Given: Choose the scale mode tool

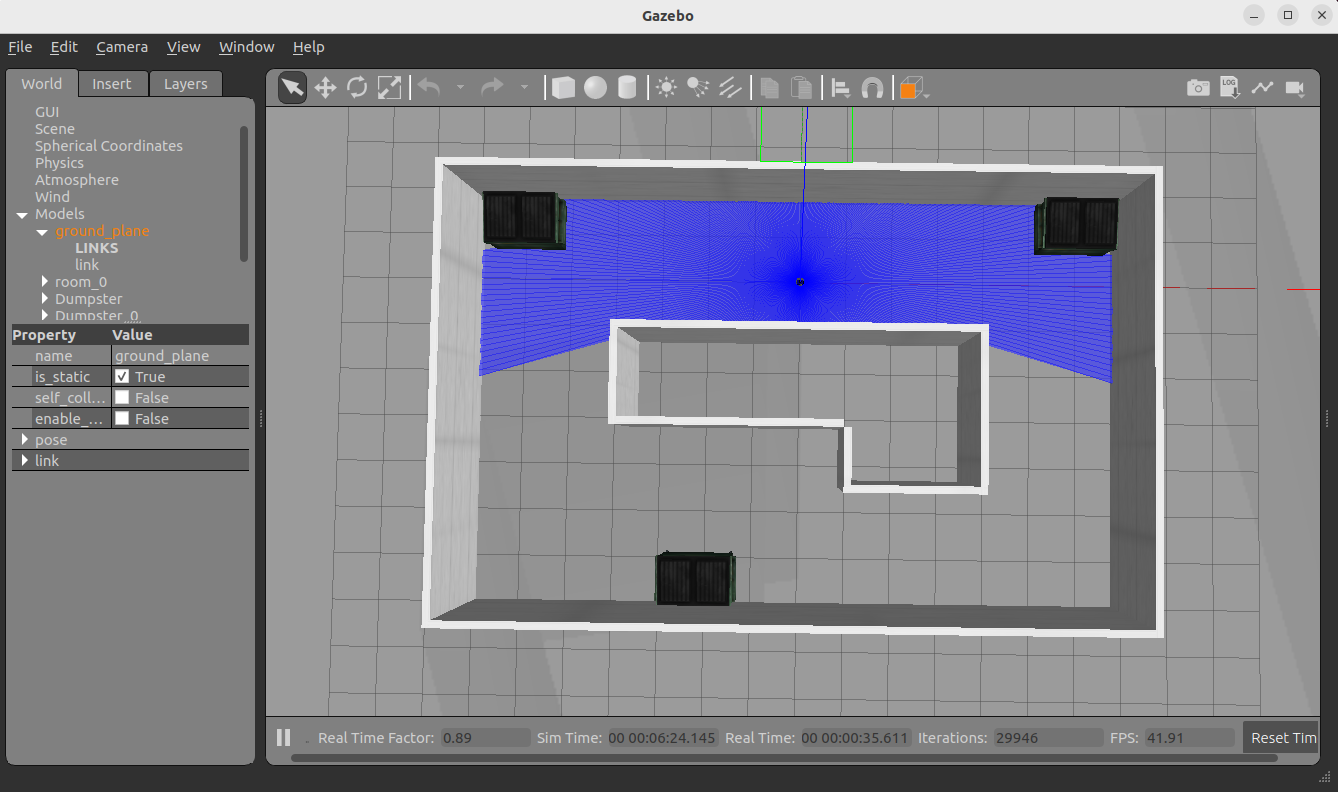Looking at the screenshot, I should pyautogui.click(x=389, y=88).
